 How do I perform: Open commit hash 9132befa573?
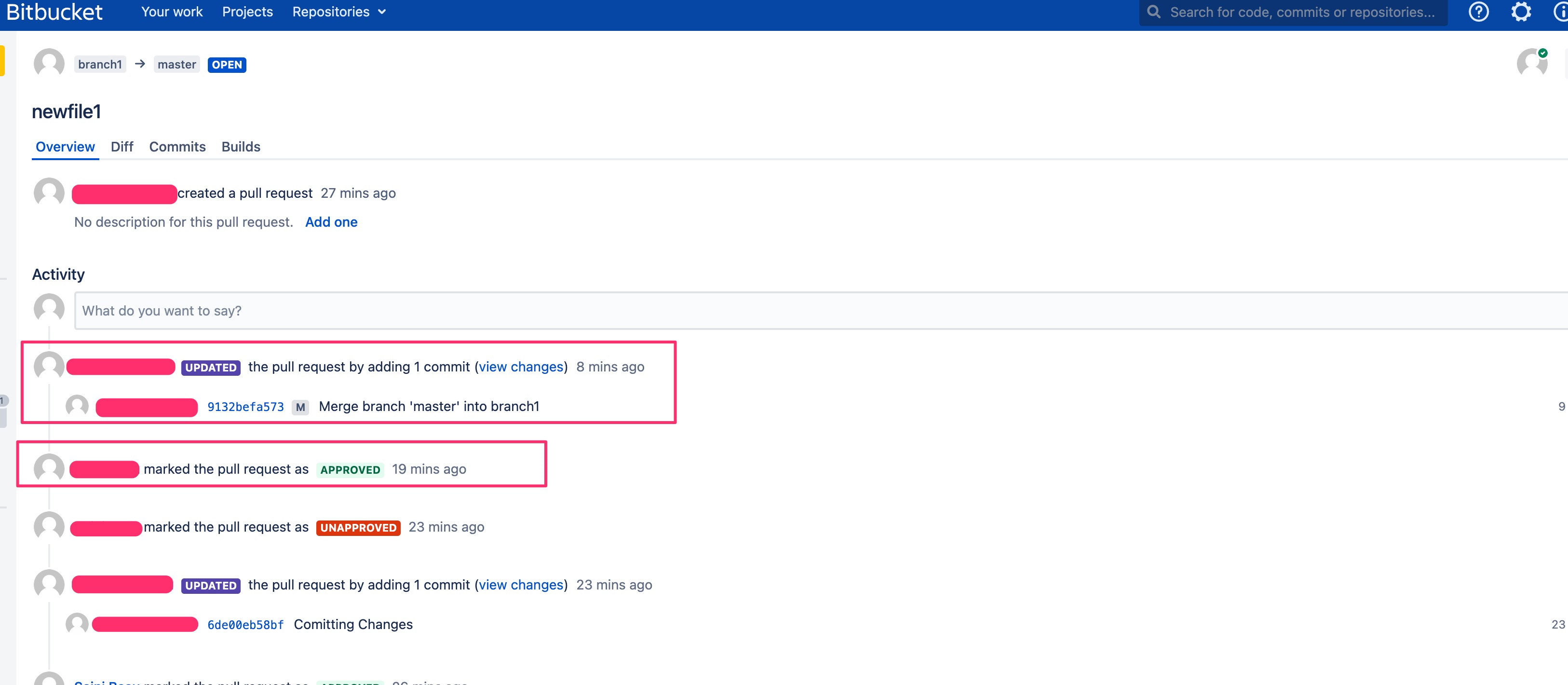point(245,407)
